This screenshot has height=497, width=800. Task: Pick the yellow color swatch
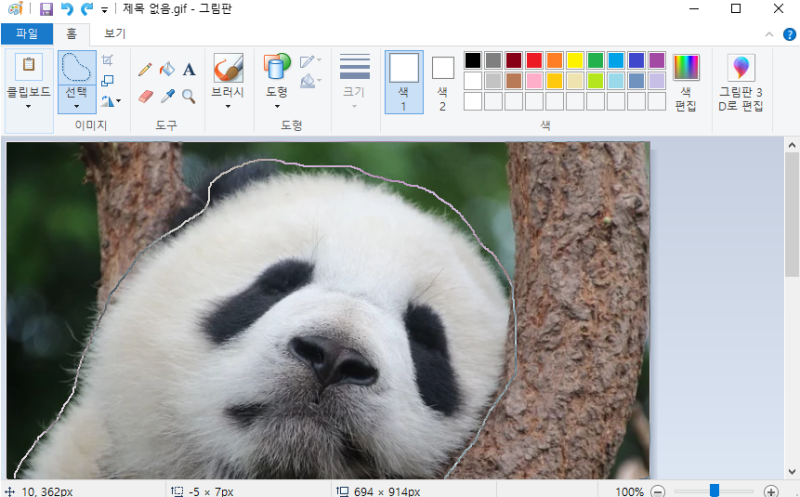click(x=575, y=60)
